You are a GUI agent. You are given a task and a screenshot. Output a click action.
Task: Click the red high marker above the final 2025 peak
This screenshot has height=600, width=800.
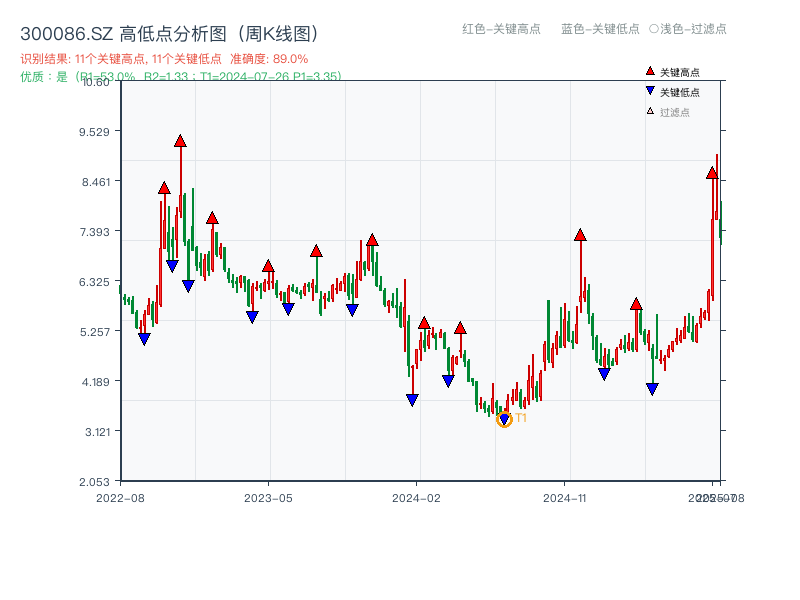pyautogui.click(x=712, y=172)
